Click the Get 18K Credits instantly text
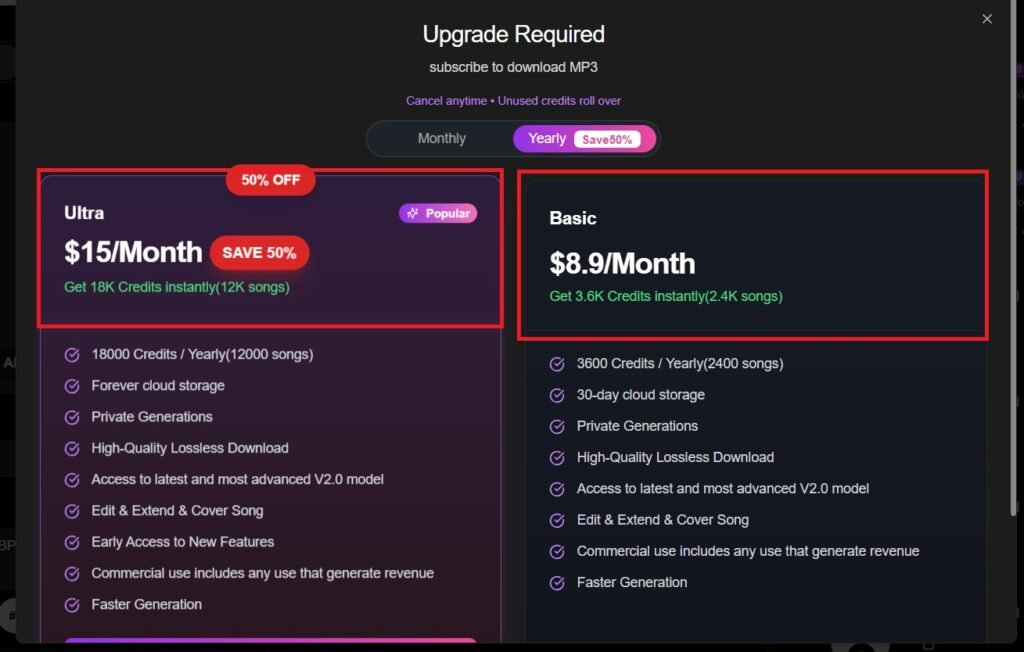The width and height of the screenshot is (1024, 652). [176, 287]
